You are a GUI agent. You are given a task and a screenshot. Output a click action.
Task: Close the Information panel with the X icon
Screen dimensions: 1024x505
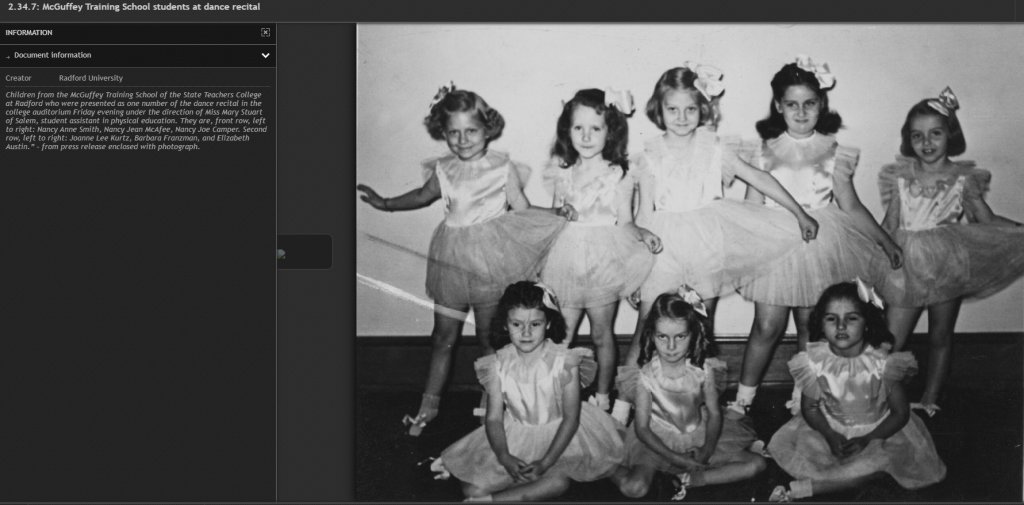(265, 32)
